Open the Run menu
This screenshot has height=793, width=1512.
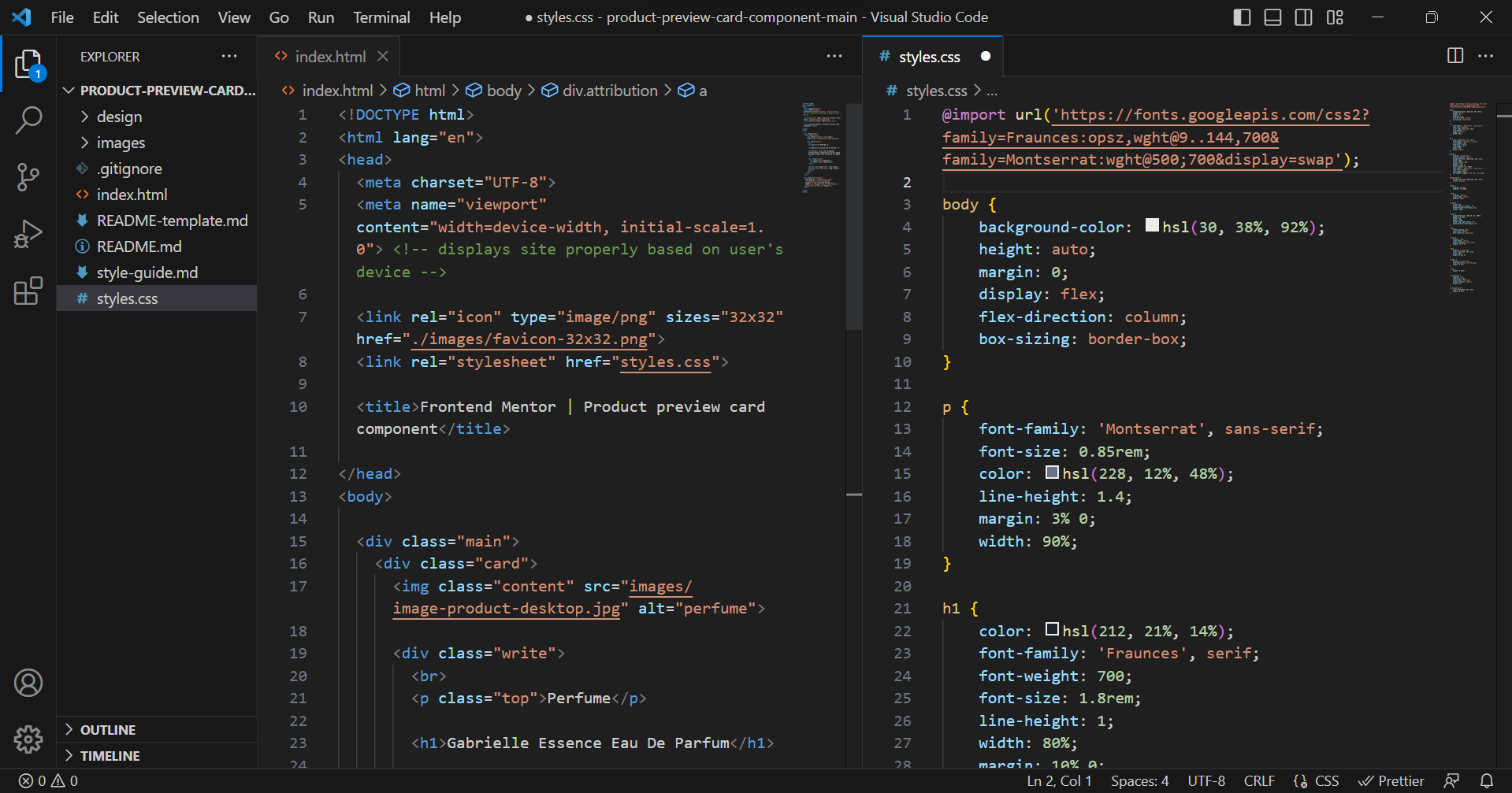coord(321,17)
